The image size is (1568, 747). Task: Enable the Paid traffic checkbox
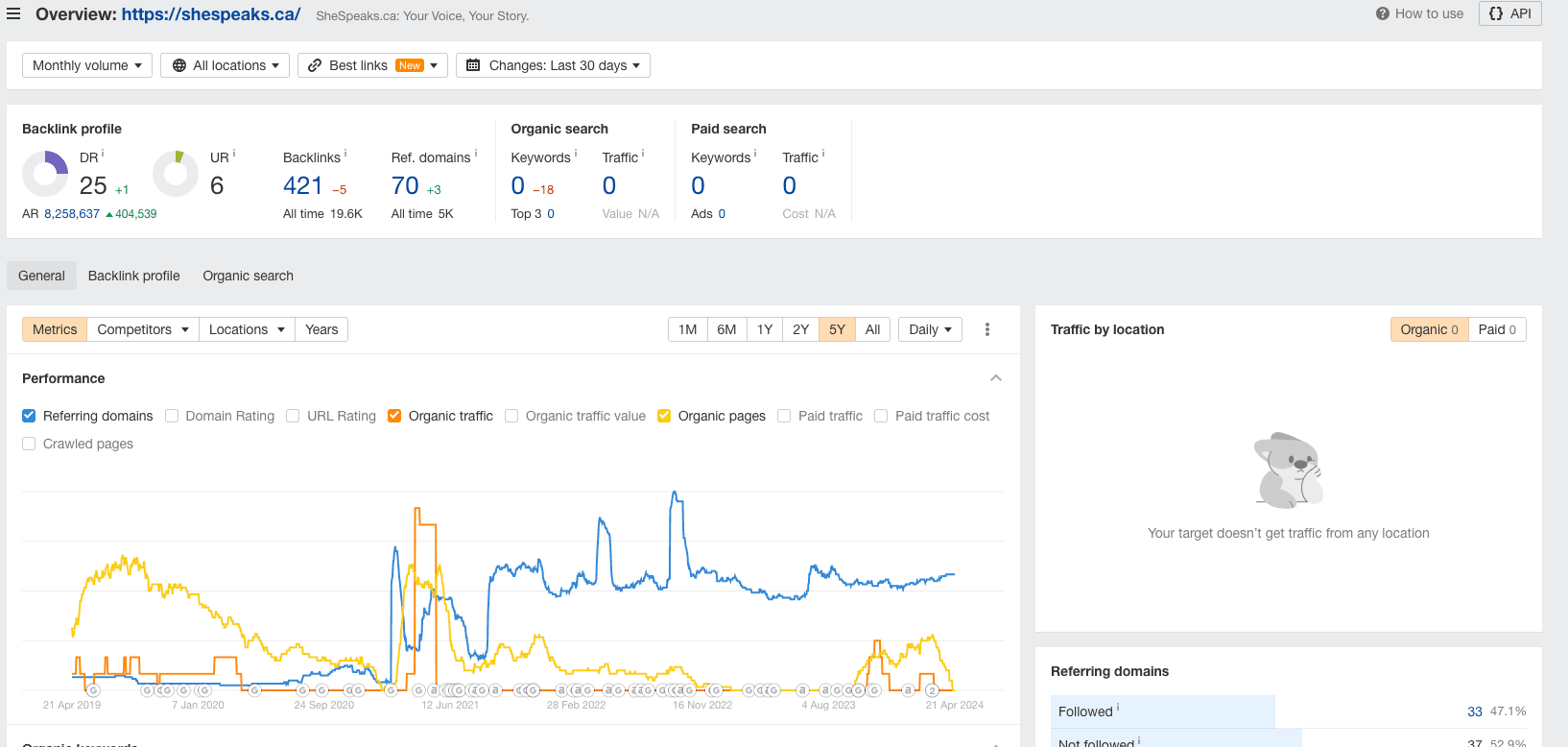click(x=784, y=416)
